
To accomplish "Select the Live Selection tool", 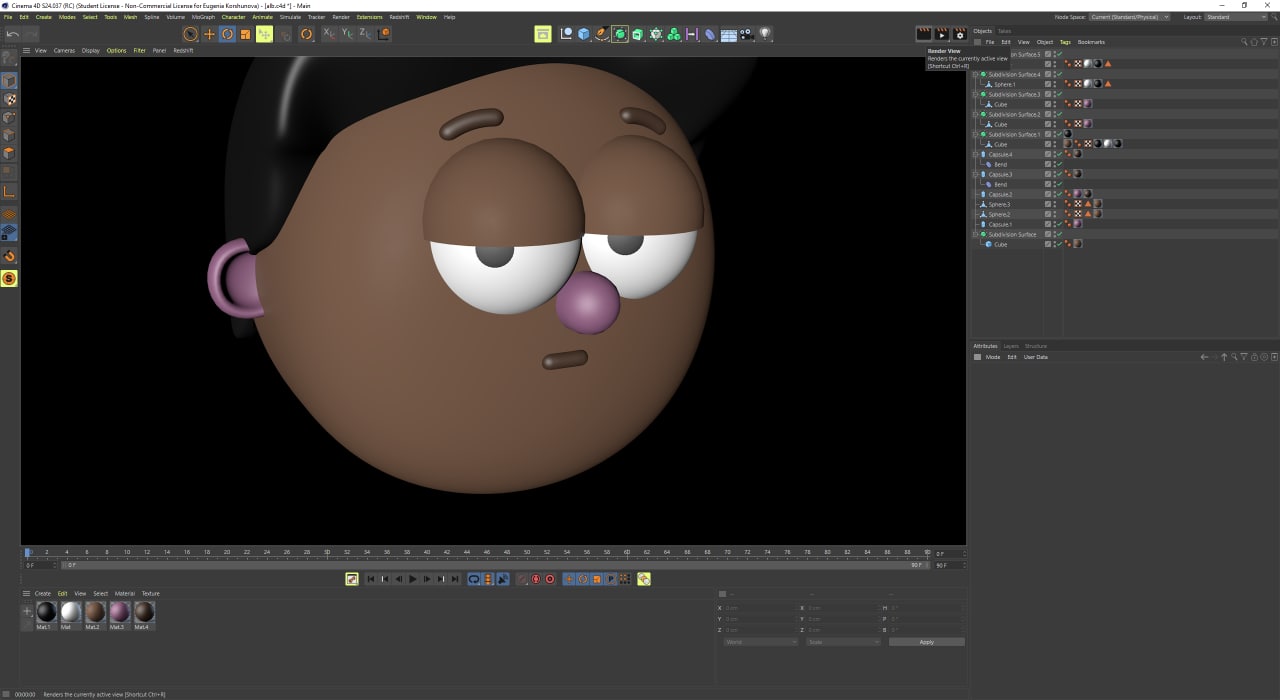I will 190,34.
